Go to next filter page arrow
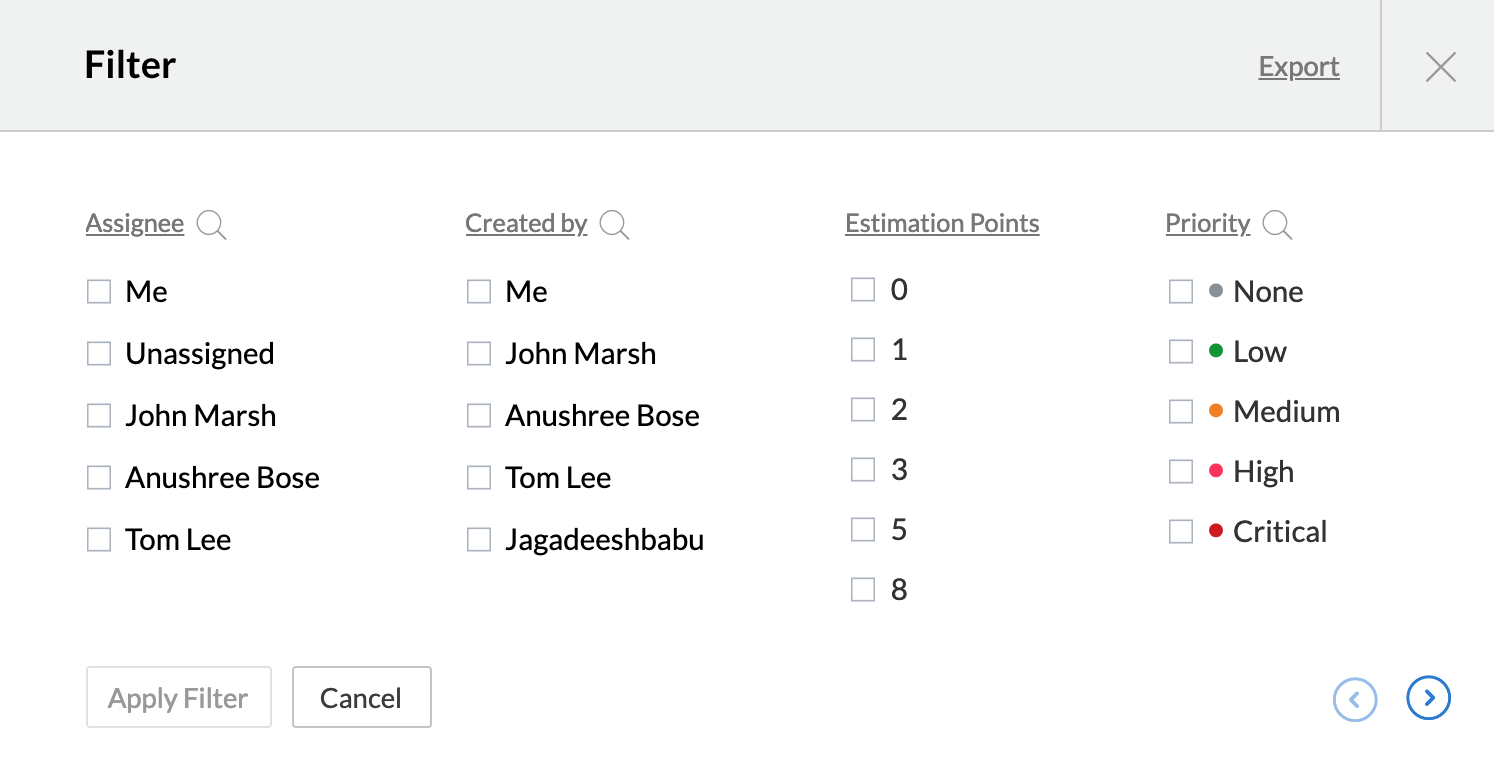 [x=1428, y=698]
